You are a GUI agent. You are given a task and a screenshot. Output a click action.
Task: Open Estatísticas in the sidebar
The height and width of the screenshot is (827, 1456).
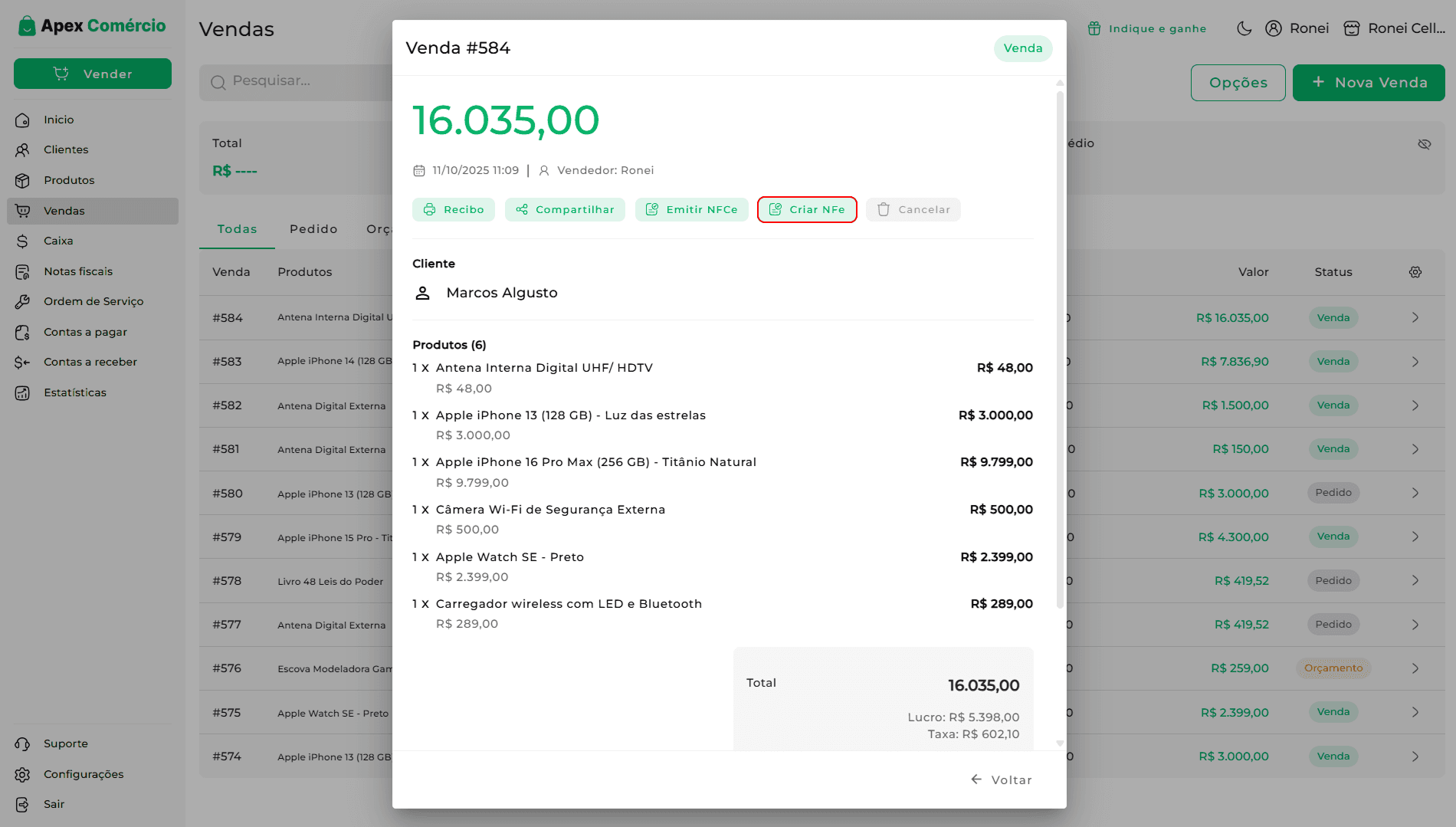pos(93,392)
